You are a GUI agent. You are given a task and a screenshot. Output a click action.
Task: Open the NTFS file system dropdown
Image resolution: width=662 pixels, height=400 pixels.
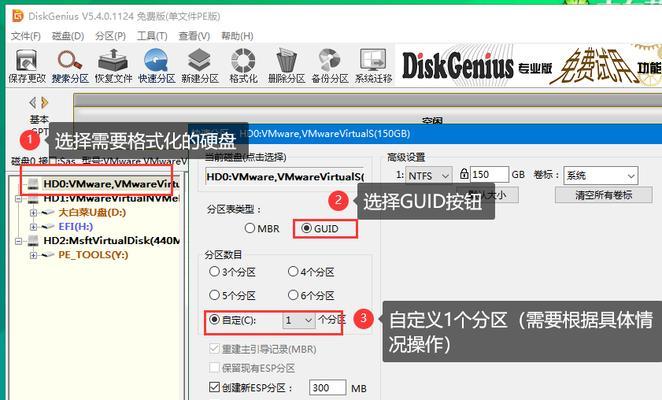[429, 175]
